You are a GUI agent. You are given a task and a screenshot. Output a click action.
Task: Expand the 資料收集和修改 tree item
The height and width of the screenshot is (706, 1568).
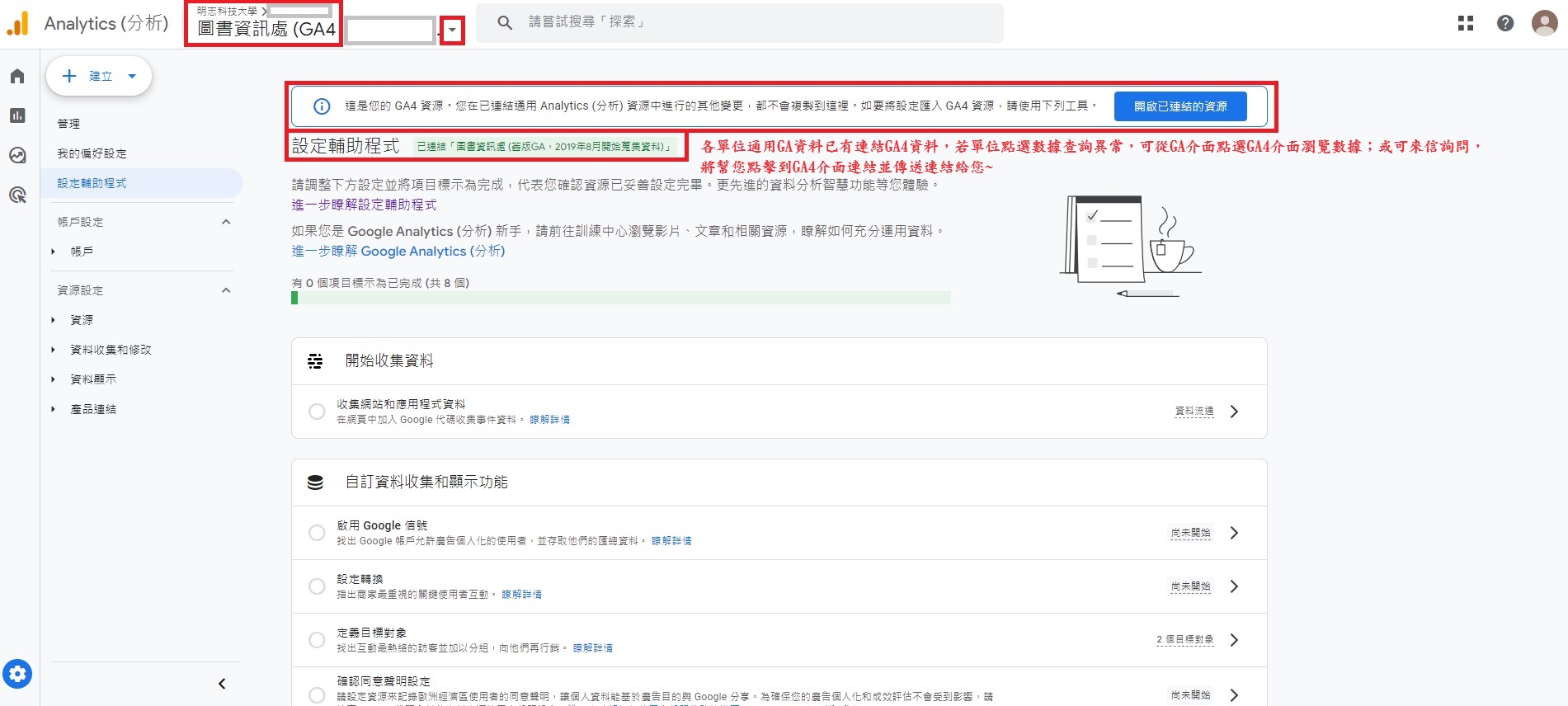tap(53, 350)
